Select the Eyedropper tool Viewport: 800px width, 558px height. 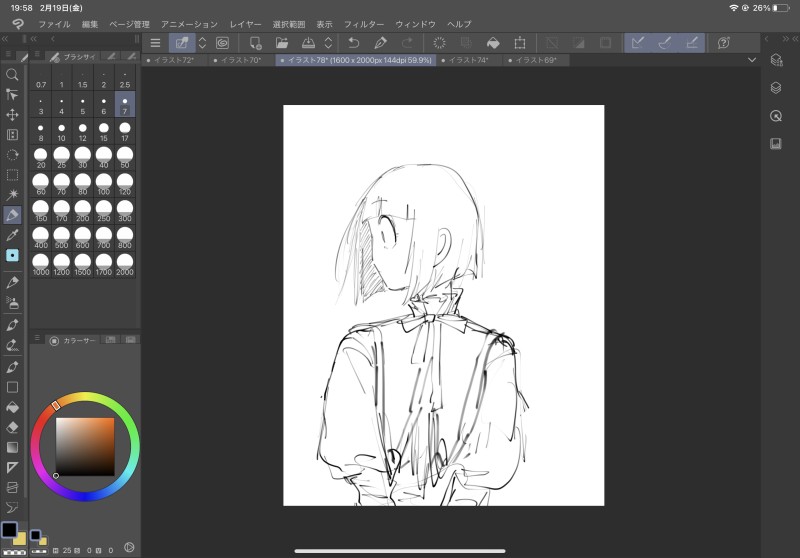point(12,235)
